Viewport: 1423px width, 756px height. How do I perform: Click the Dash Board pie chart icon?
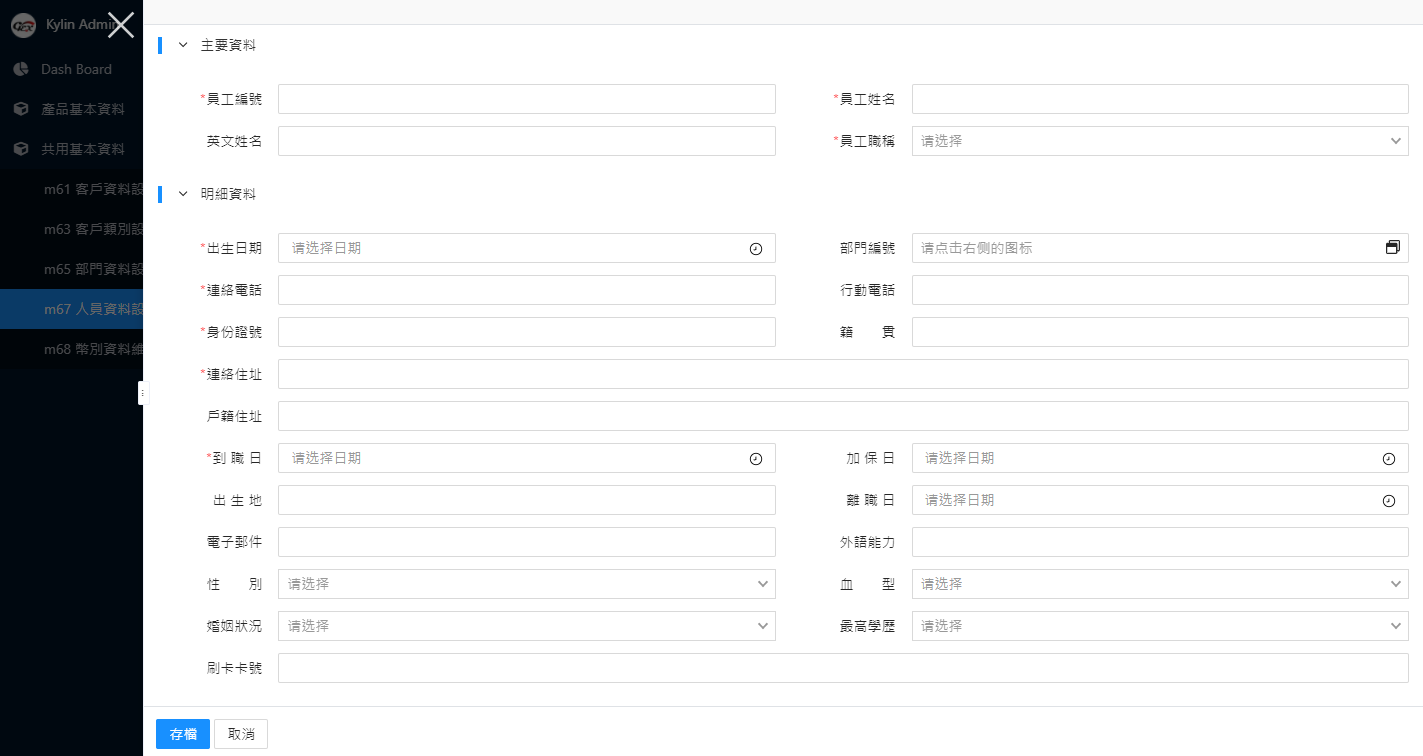20,69
